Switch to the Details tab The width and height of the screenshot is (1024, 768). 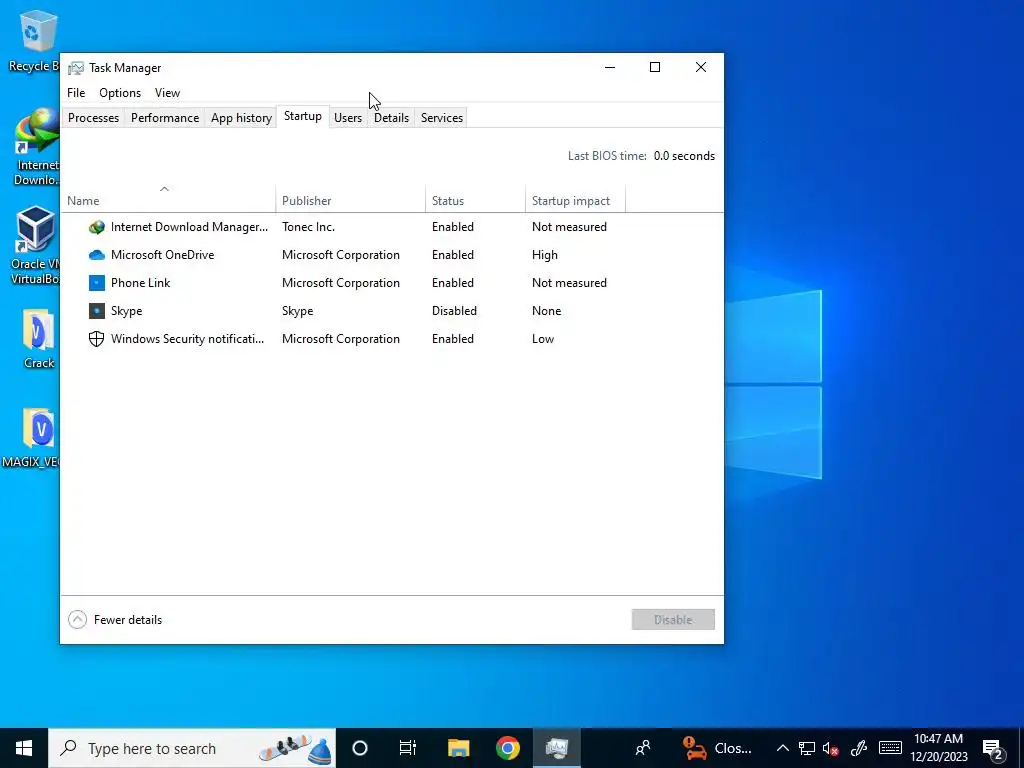click(391, 118)
